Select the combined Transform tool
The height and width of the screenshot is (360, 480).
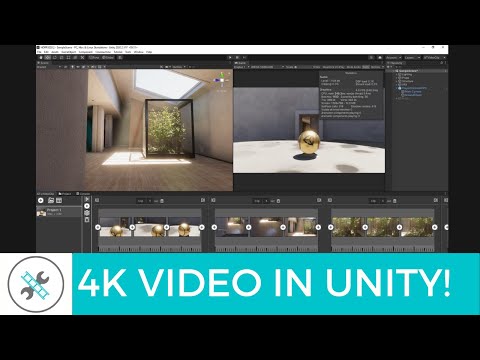75,58
